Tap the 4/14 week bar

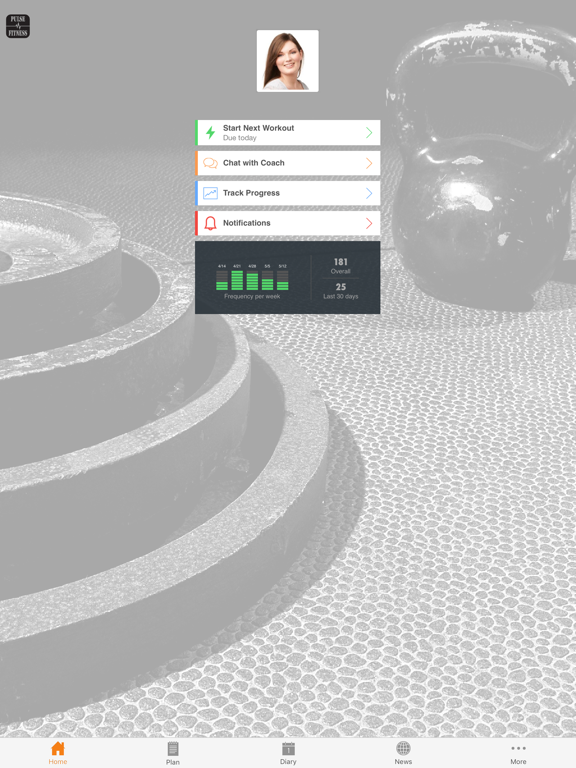click(x=222, y=280)
